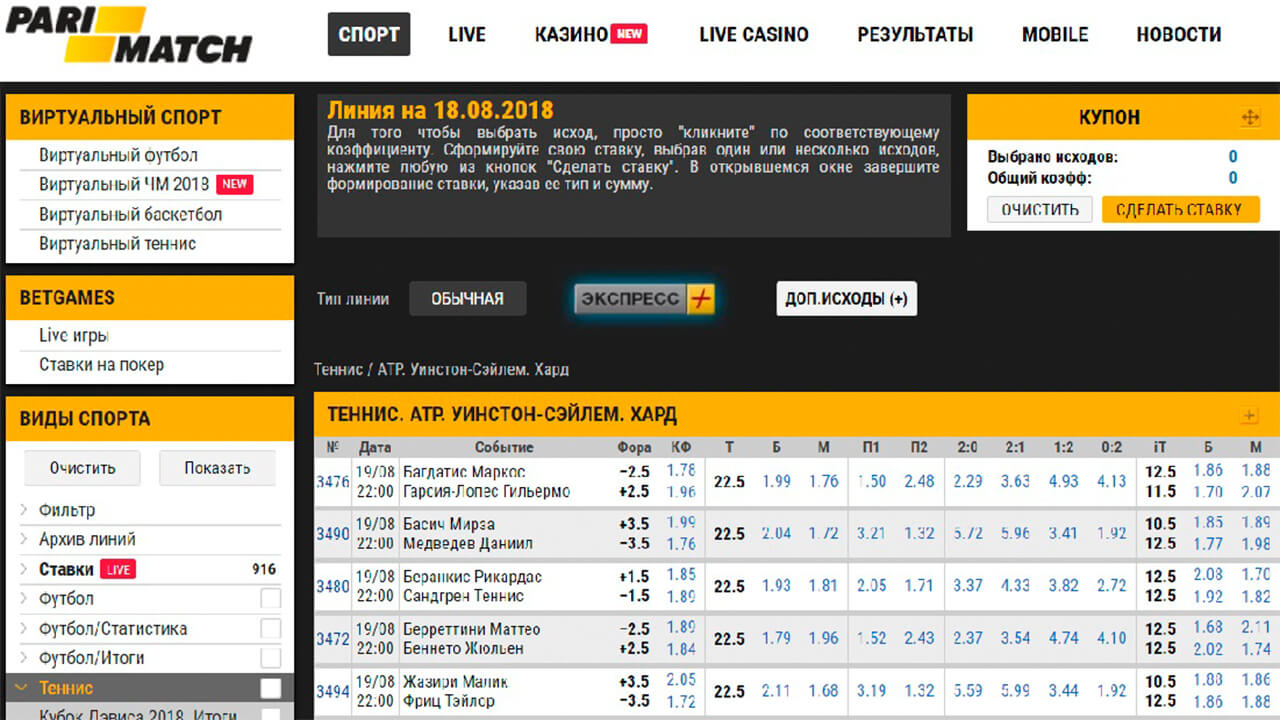Click the sidebar Показать button
This screenshot has height=720, width=1280.
217,468
